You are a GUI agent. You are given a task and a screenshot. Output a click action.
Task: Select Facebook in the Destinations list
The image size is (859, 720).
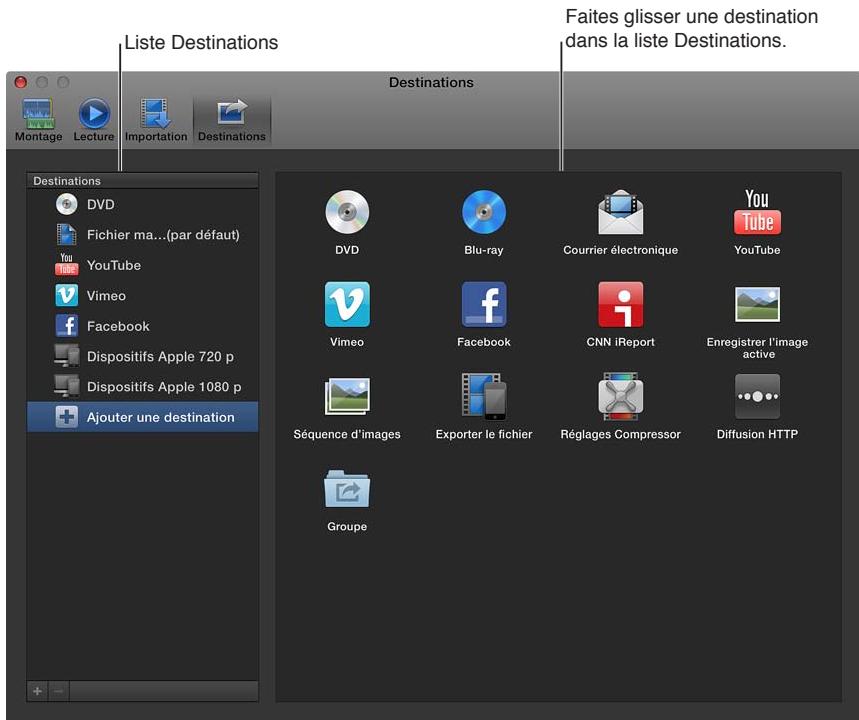[142, 326]
